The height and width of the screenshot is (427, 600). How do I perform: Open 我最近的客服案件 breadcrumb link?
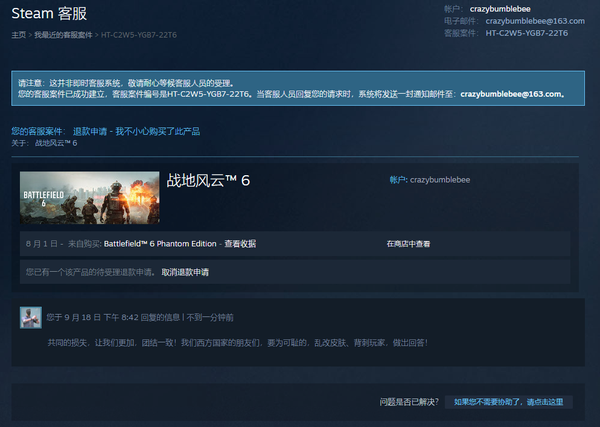coord(63,34)
